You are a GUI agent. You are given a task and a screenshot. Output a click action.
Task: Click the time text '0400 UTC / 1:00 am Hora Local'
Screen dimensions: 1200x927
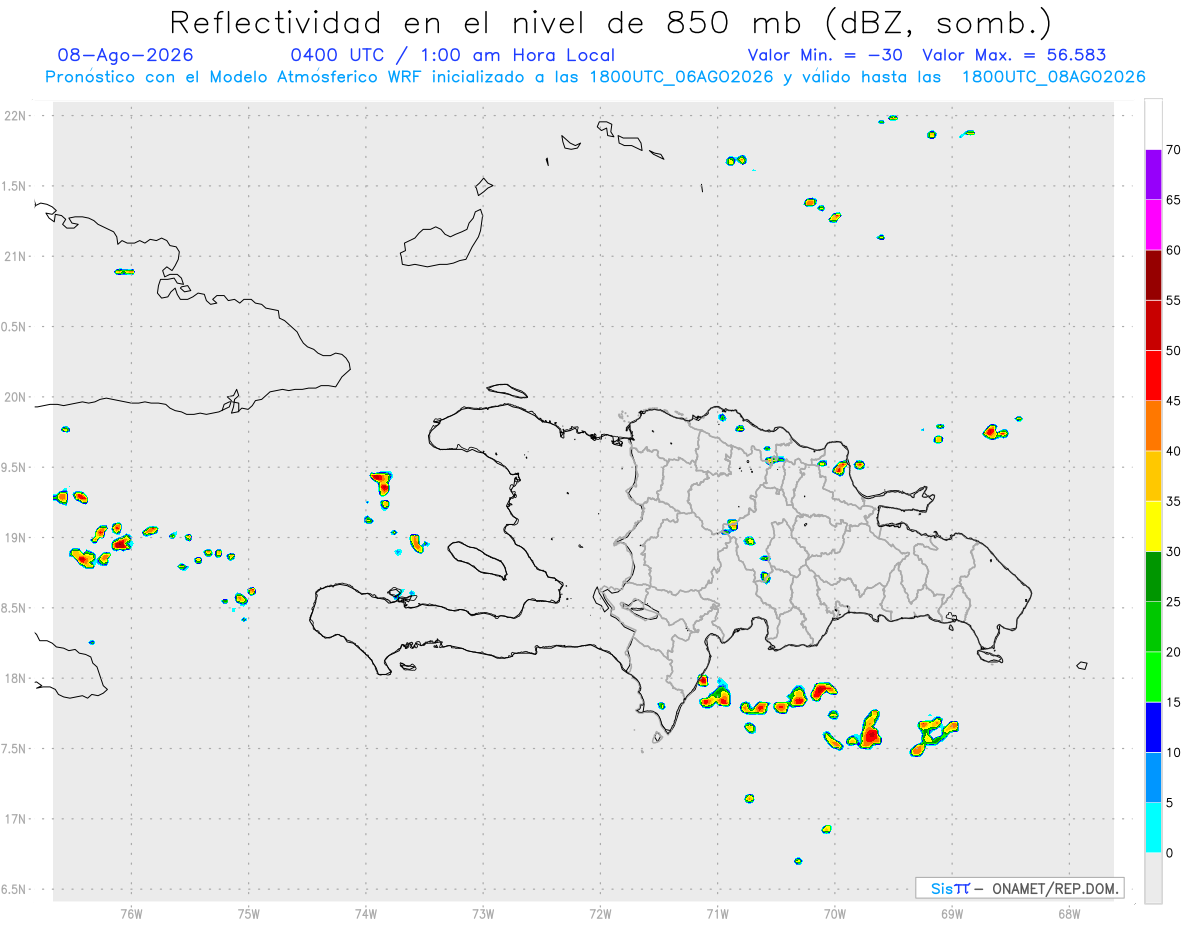click(x=452, y=55)
